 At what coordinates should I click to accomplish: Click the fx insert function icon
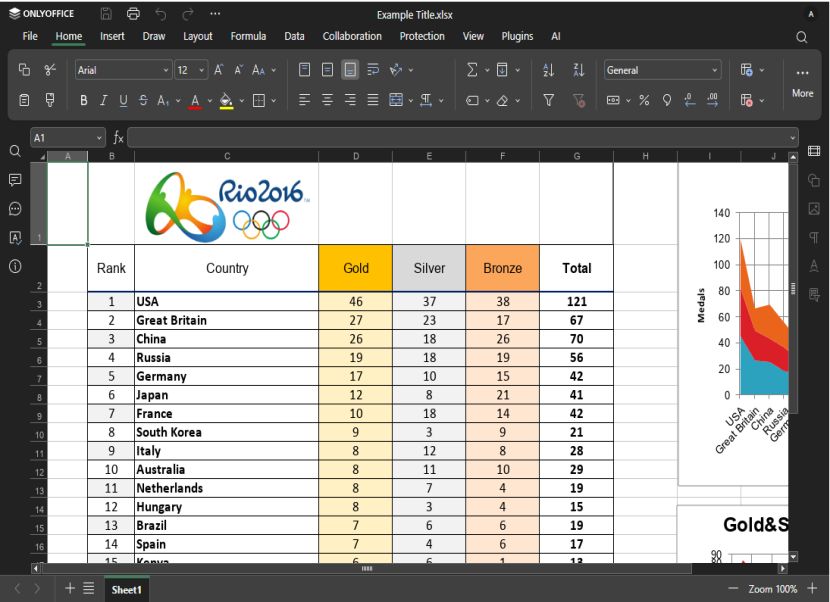pos(118,138)
